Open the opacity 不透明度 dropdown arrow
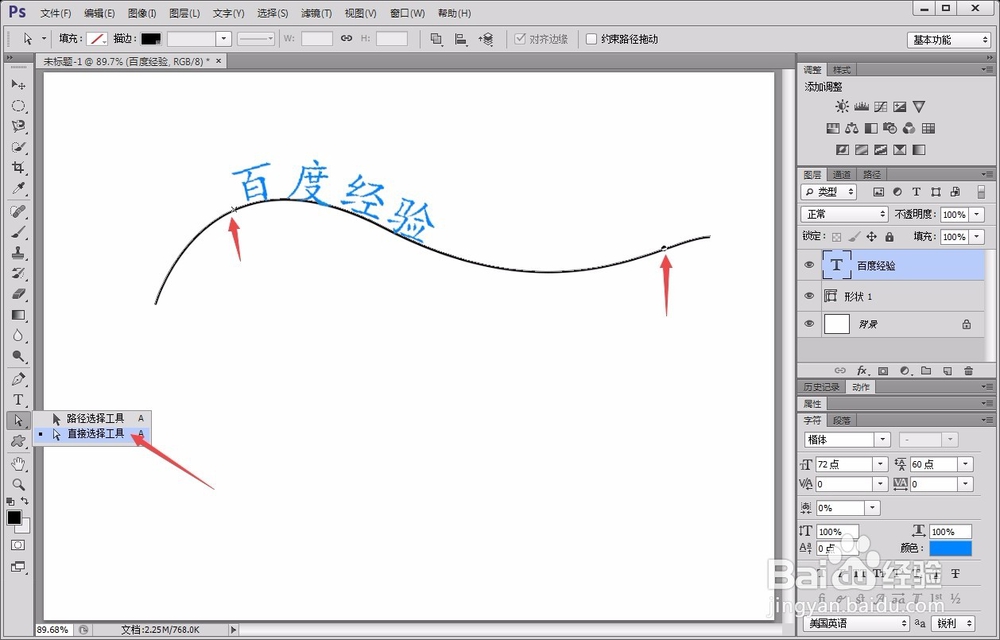The image size is (1000, 640). [x=978, y=215]
